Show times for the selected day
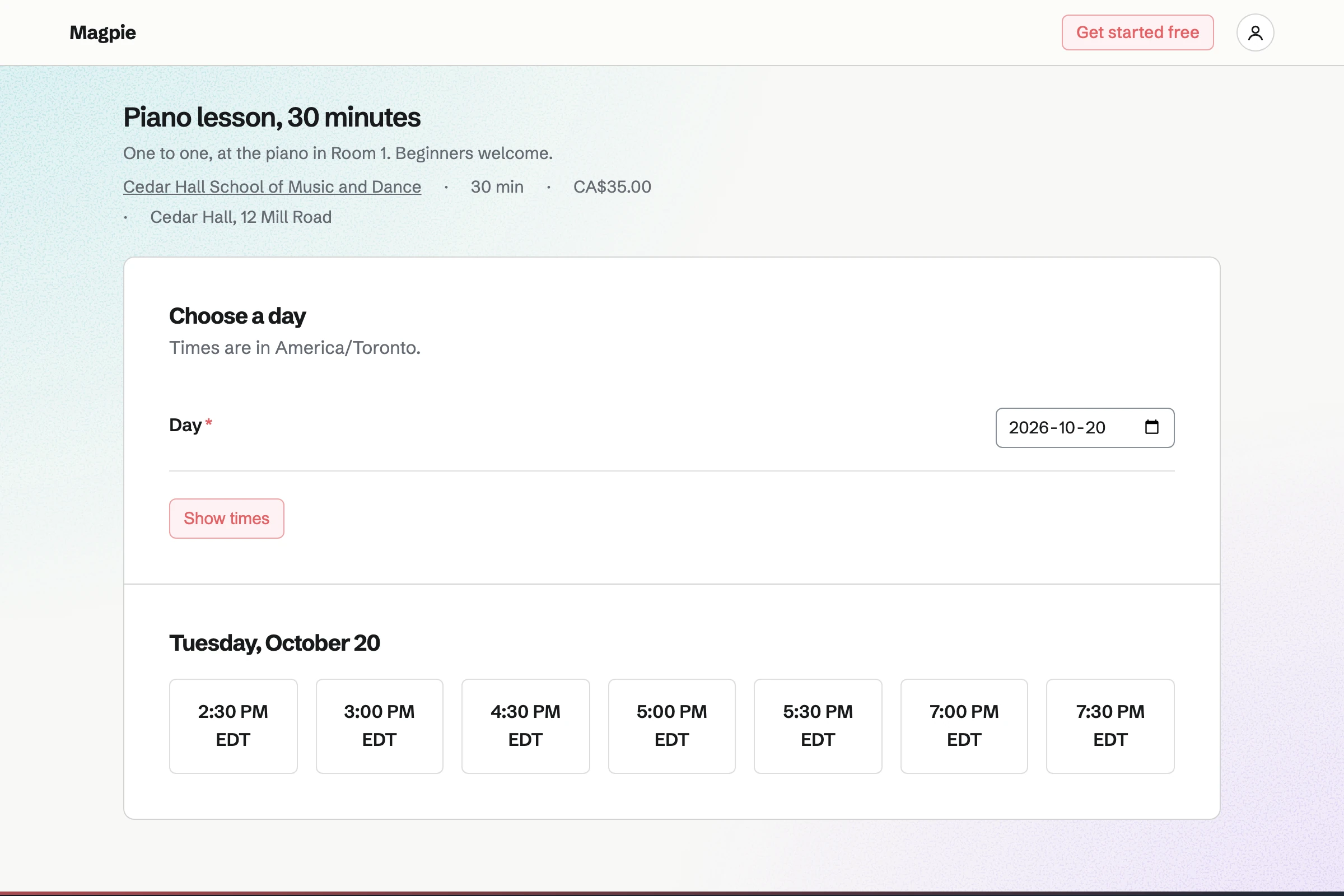1344x896 pixels. 226,519
